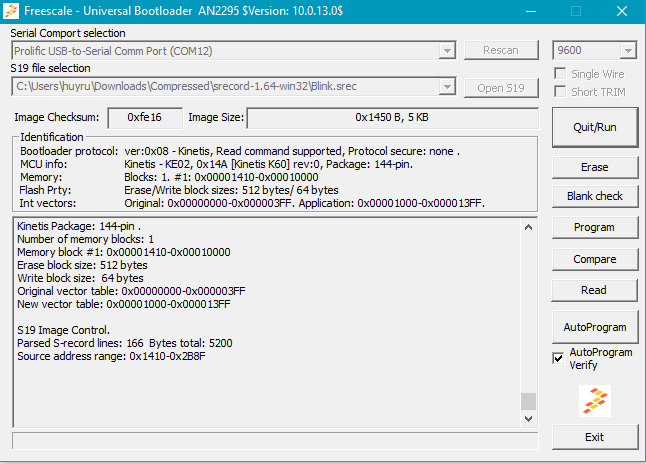
Task: Click 'Source address range: 0x1410-0x2B8F' line
Action: tap(111, 356)
